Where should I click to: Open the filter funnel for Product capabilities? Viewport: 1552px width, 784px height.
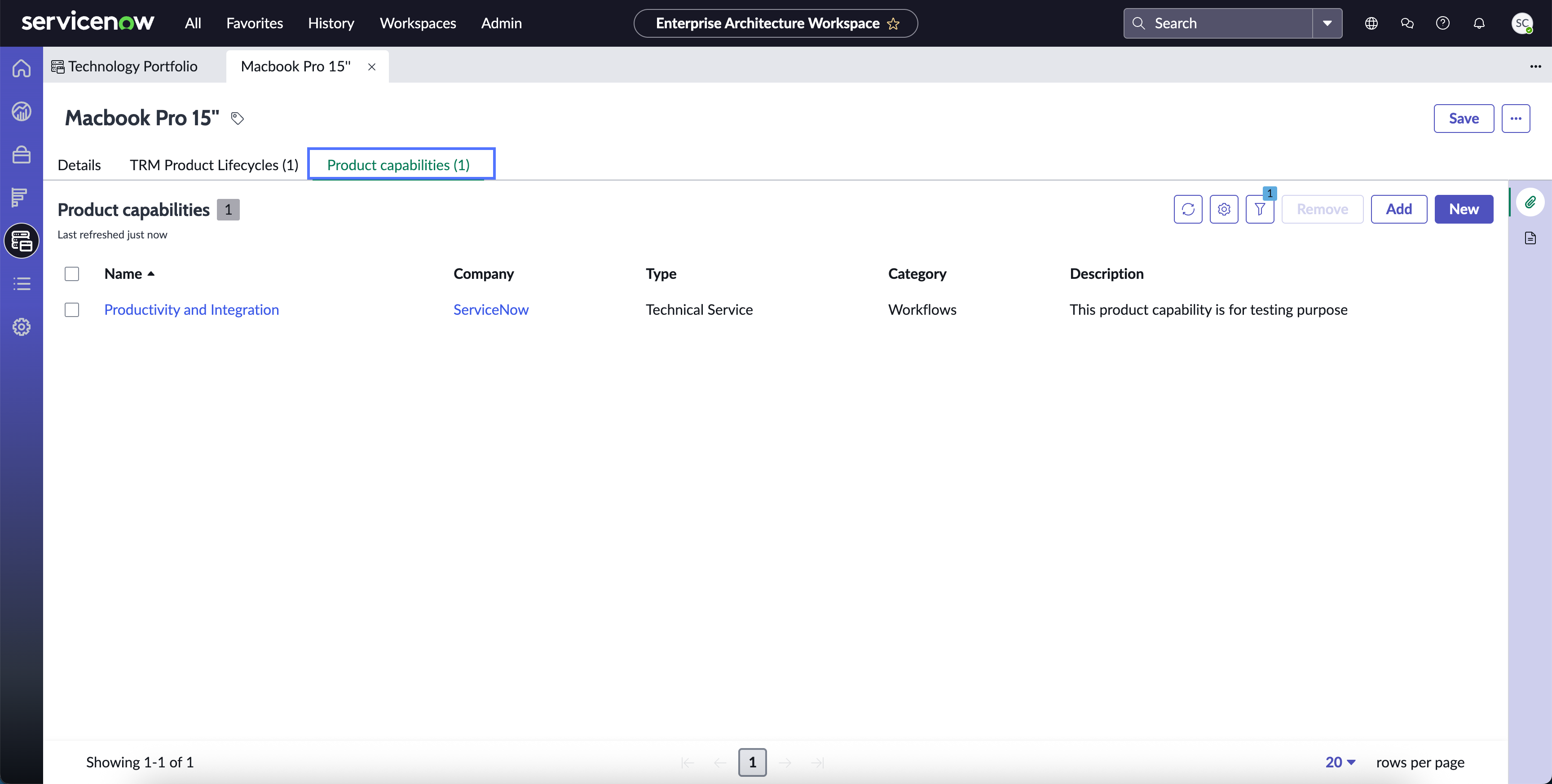(1260, 209)
